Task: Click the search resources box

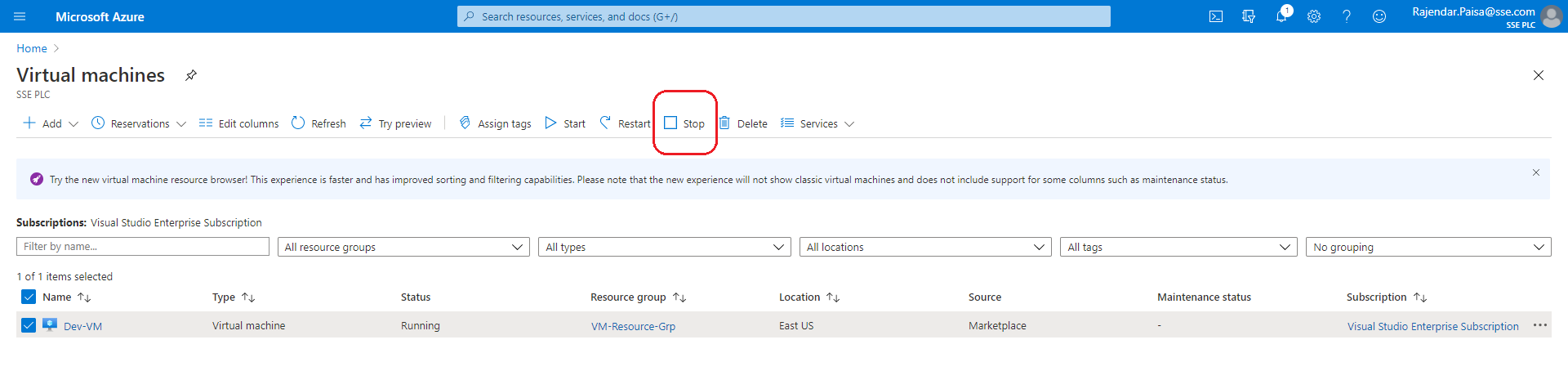Action: pyautogui.click(x=784, y=16)
